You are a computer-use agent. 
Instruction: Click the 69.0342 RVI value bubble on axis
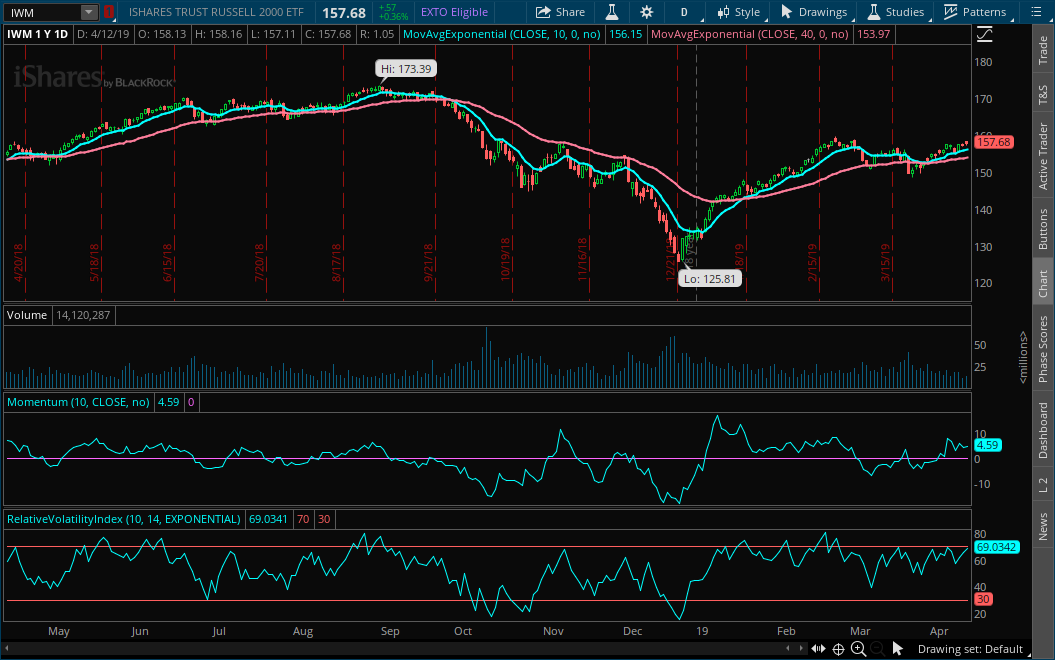996,547
